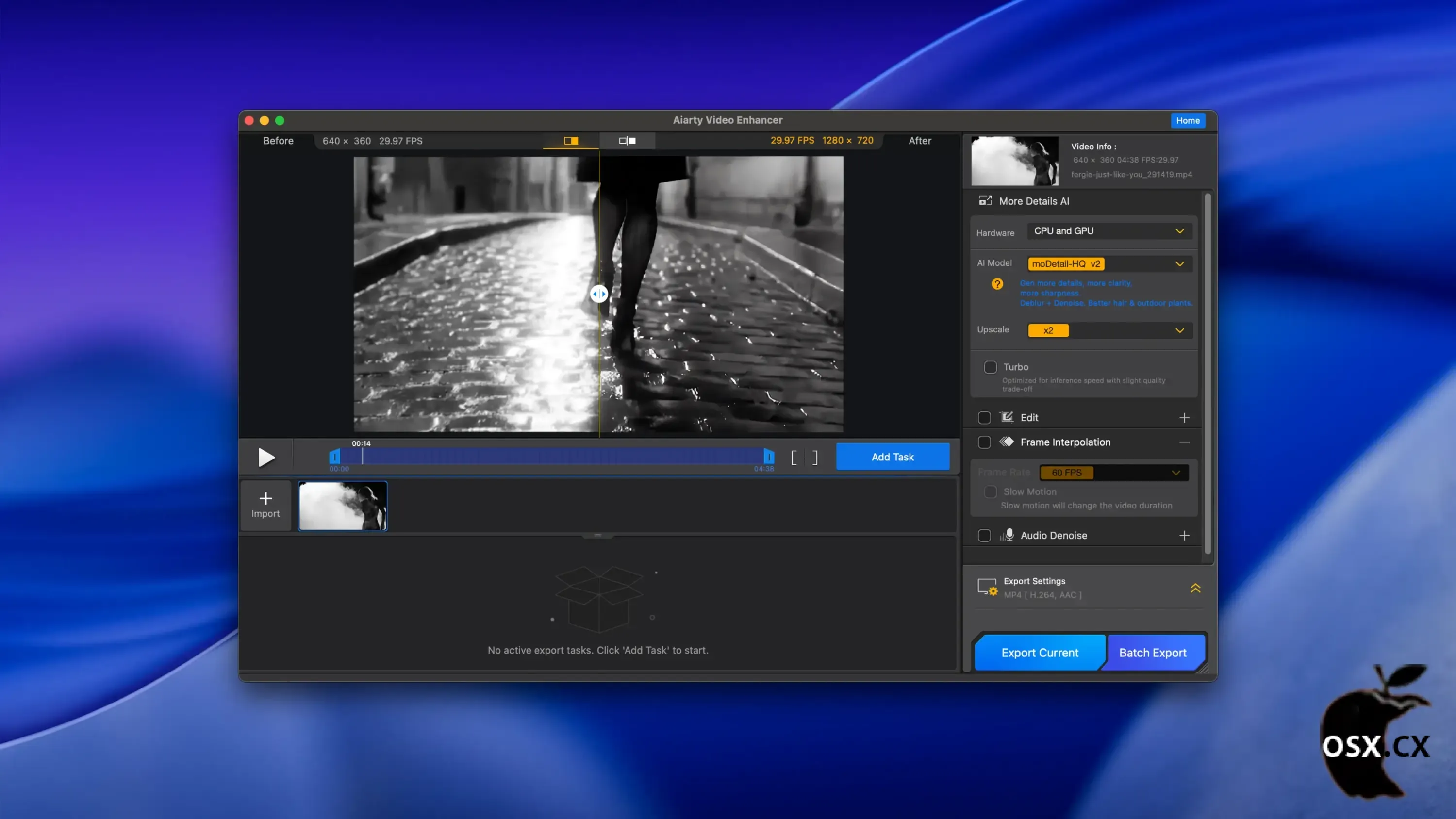Click the Export Current button

1040,653
